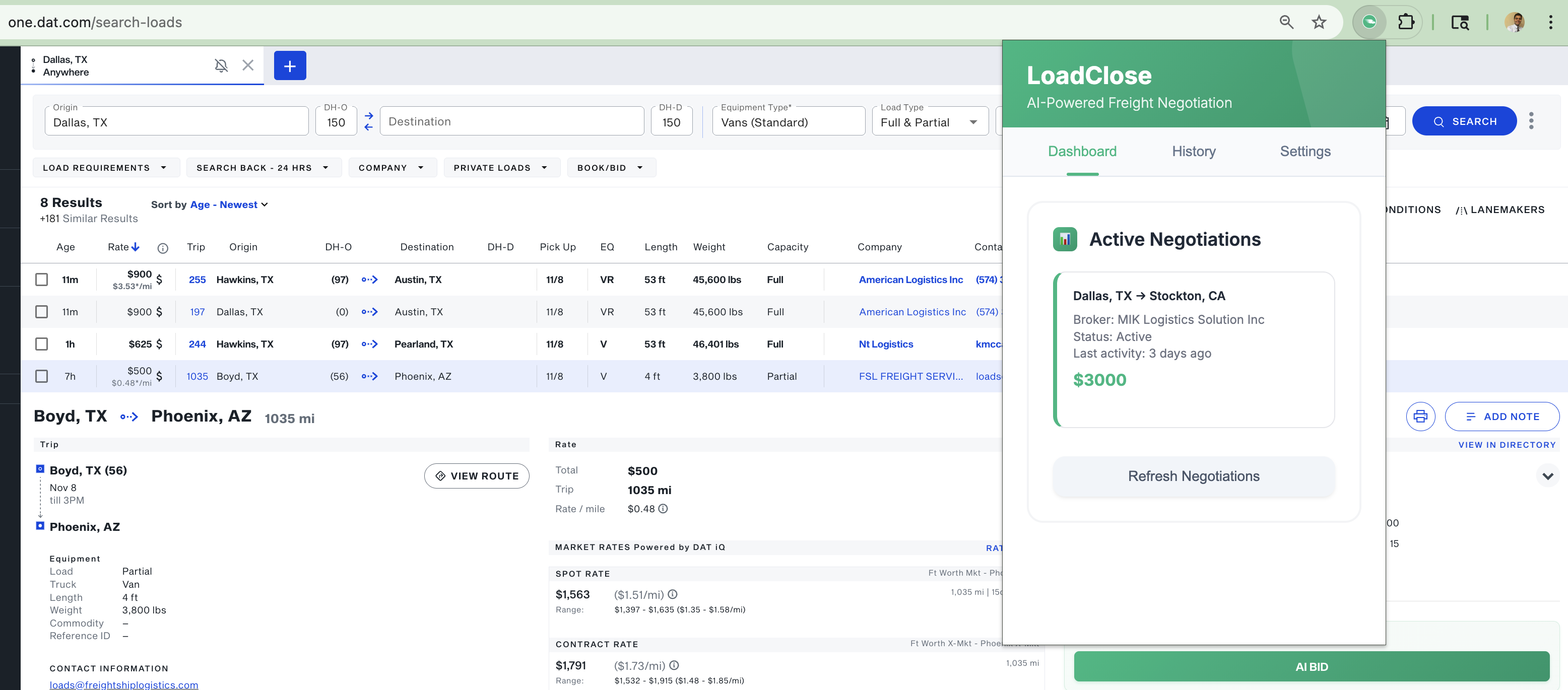Tick the Boyd to Phoenix load checkbox
Viewport: 1568px width, 690px height.
41,376
